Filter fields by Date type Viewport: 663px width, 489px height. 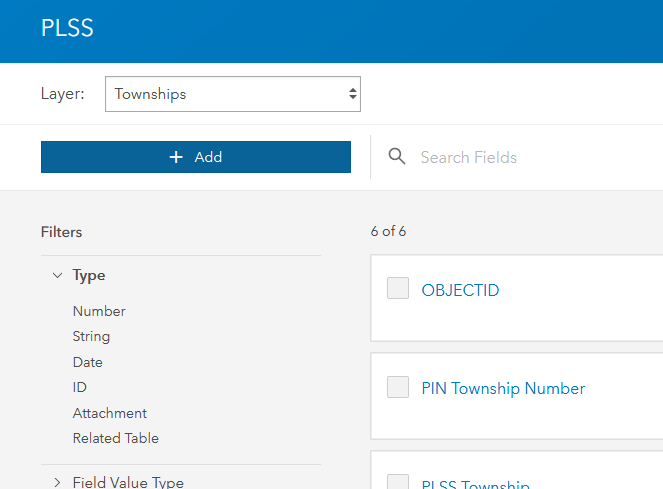(88, 363)
